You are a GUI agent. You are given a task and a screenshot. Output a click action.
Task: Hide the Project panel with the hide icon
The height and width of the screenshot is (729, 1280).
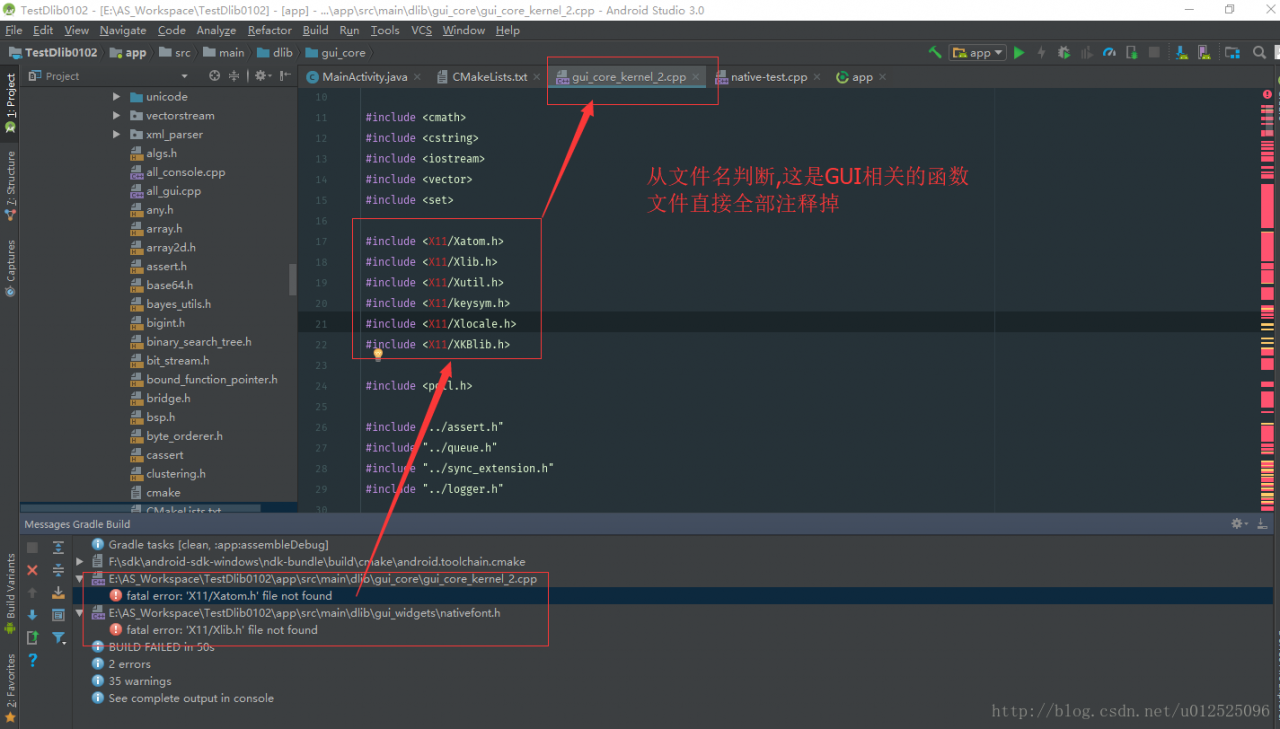(x=286, y=76)
